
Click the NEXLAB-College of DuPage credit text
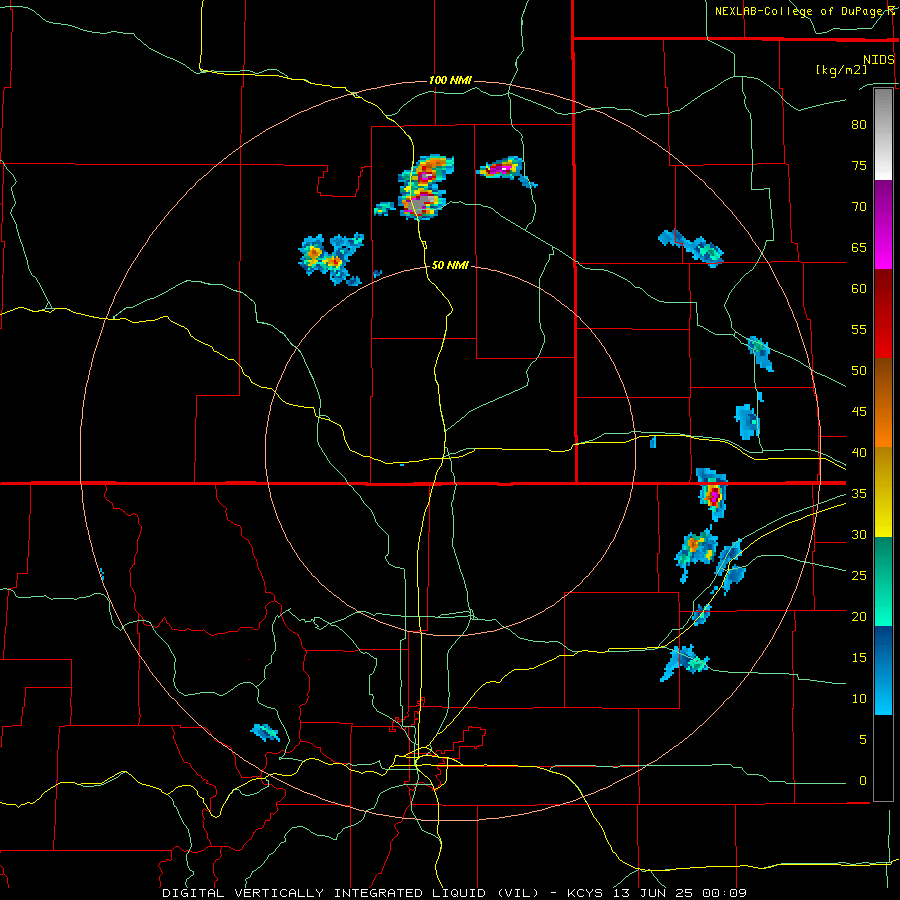804,11
